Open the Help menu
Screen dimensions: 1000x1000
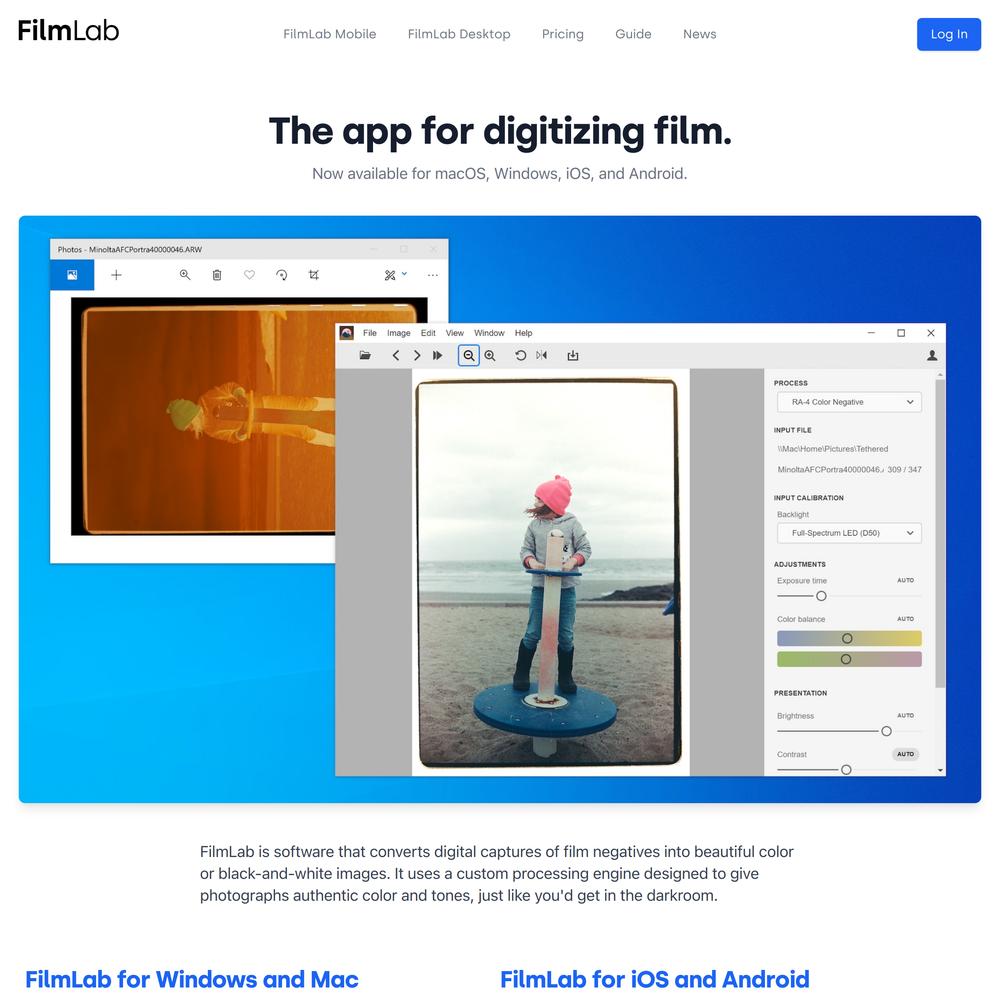(x=524, y=333)
